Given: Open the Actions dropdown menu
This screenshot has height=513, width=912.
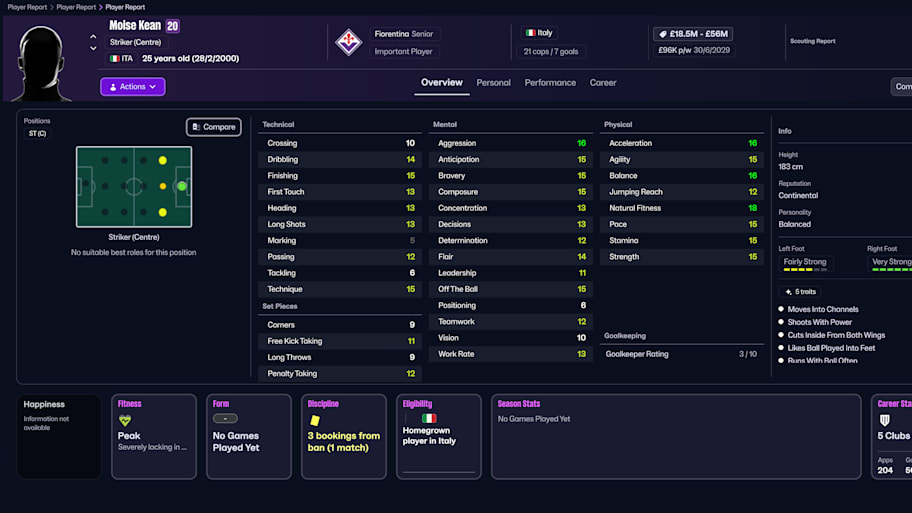Looking at the screenshot, I should [133, 87].
